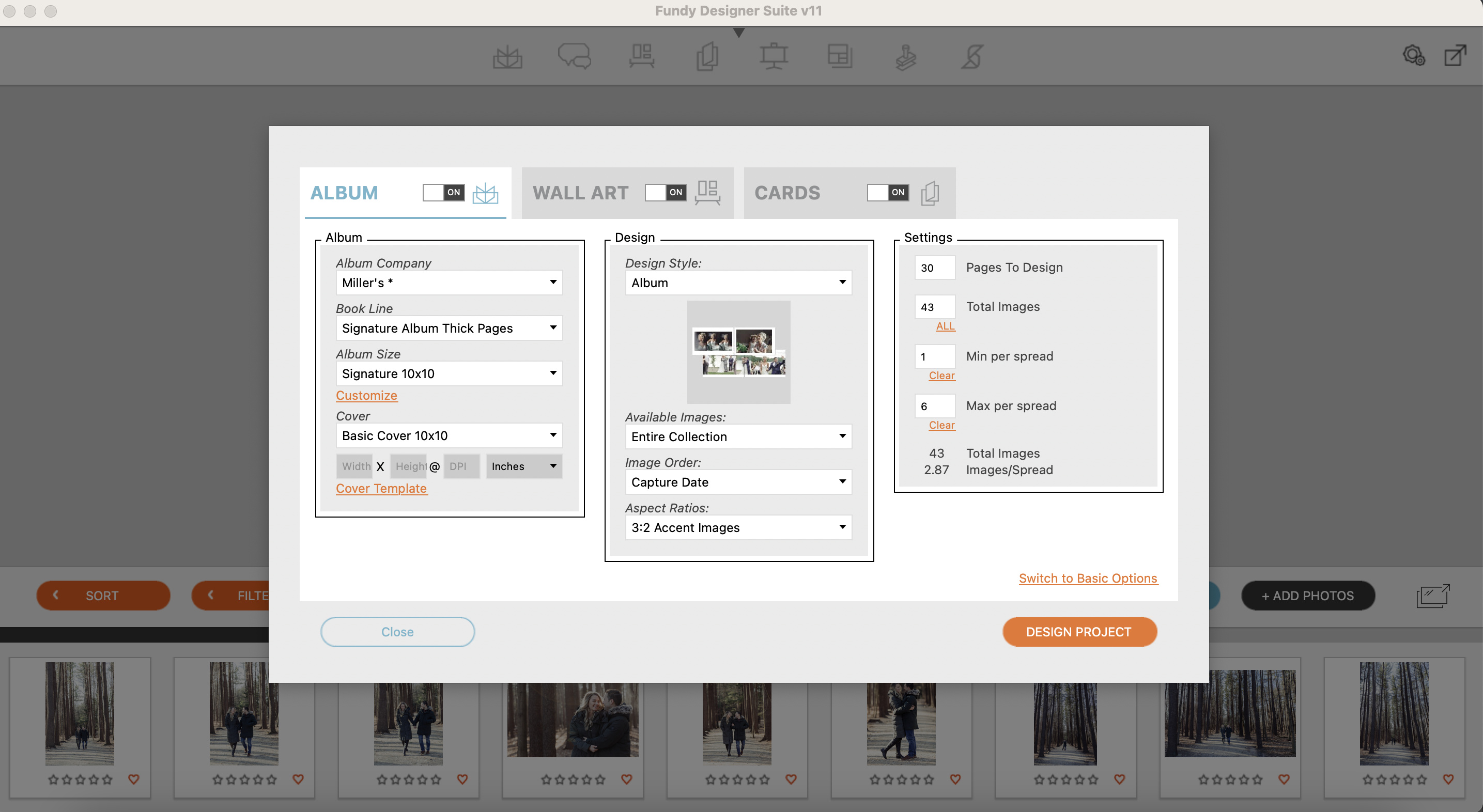Rate the first forest photo with its first star
1483x812 pixels.
point(54,779)
